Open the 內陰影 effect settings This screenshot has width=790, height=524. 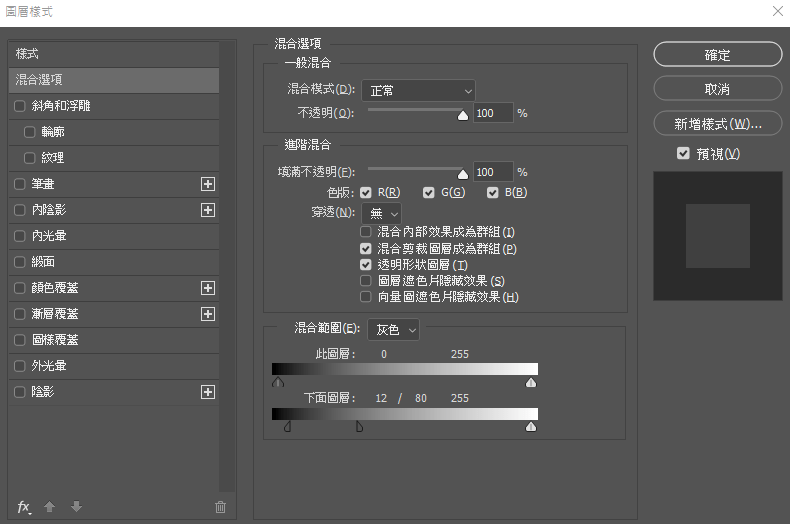[49, 210]
